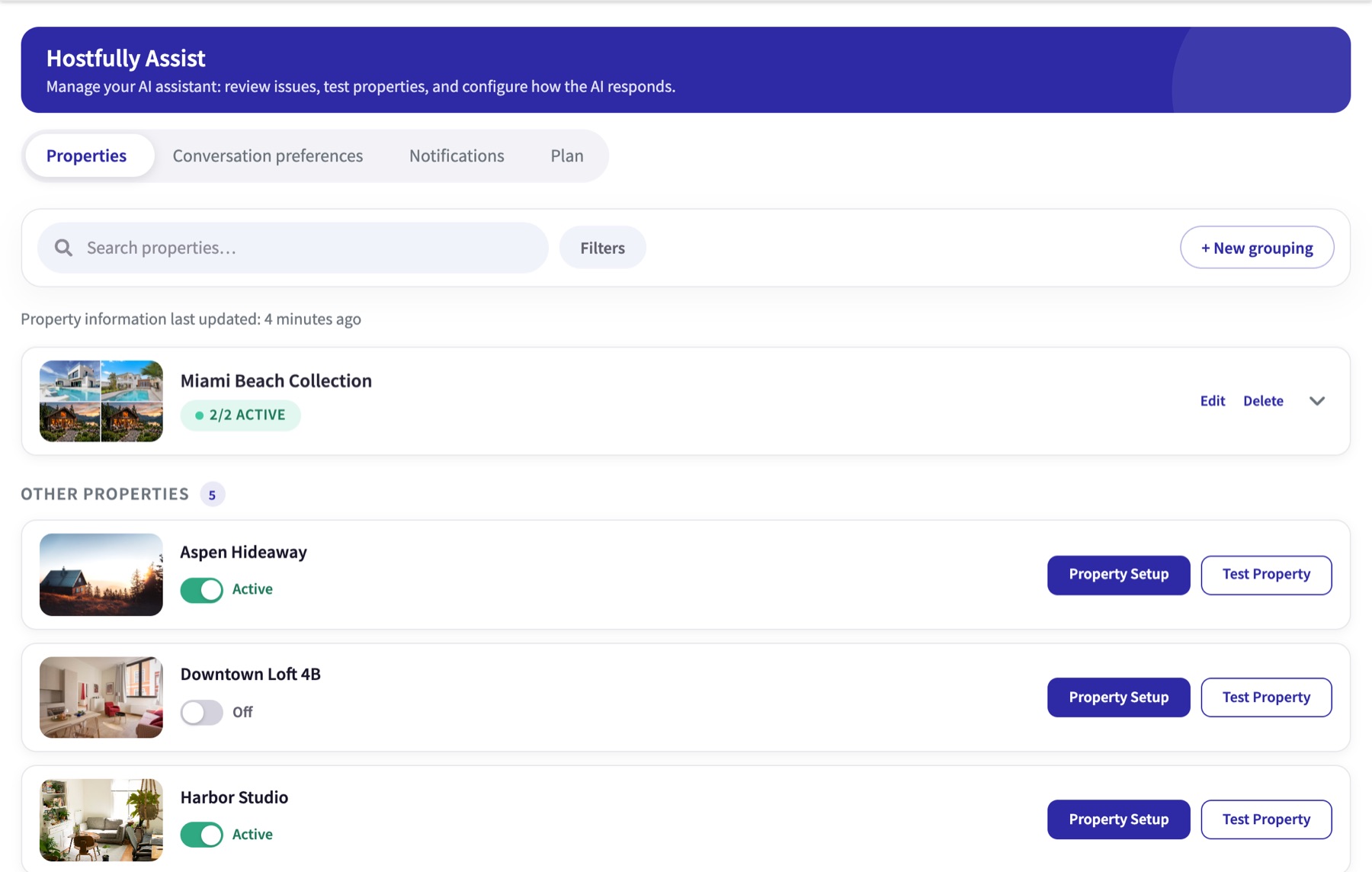The image size is (1372, 872).
Task: Click the Miami Beach Collection thumbnail collage
Action: (101, 401)
